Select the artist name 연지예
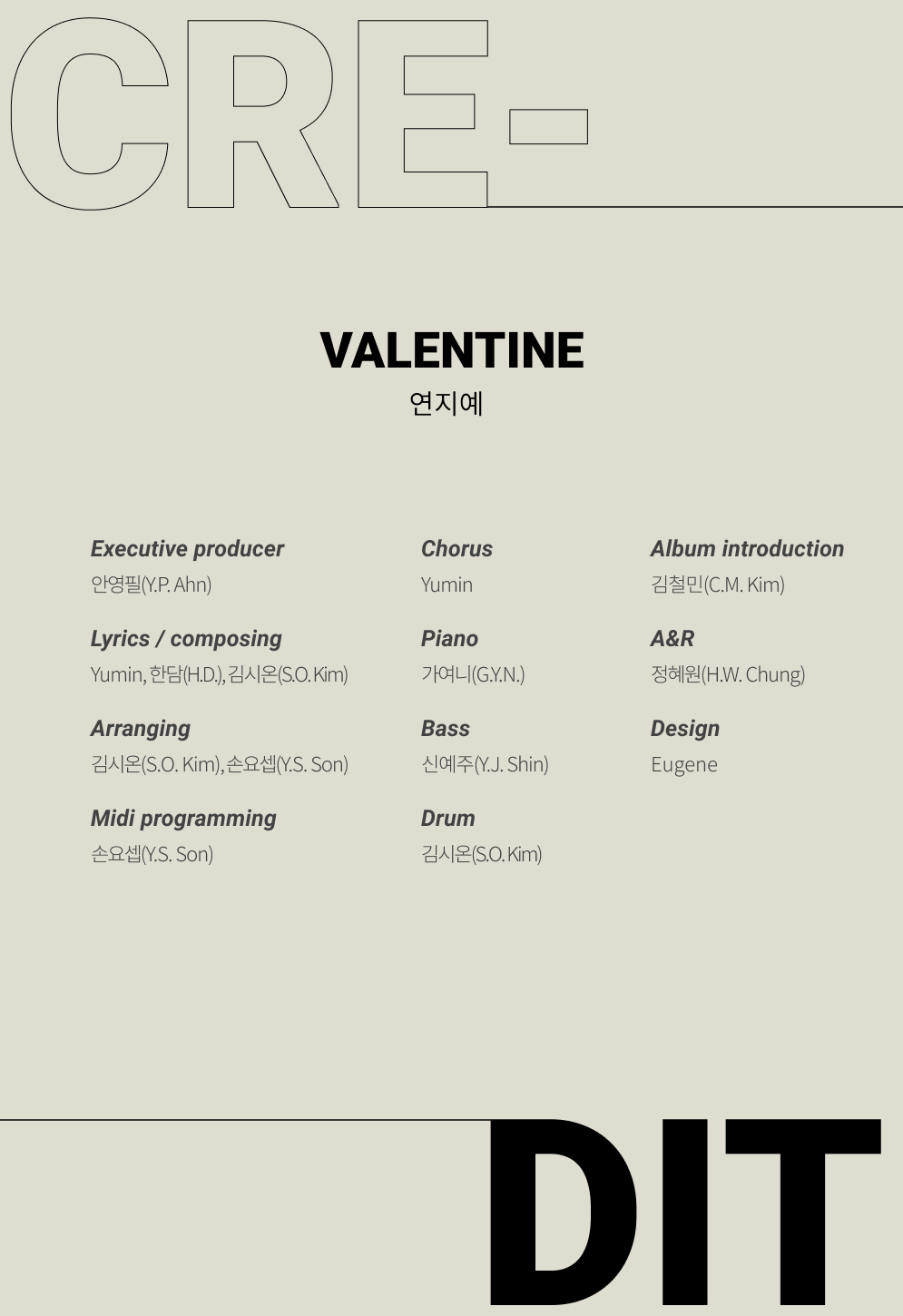This screenshot has height=1316, width=903. [x=447, y=403]
